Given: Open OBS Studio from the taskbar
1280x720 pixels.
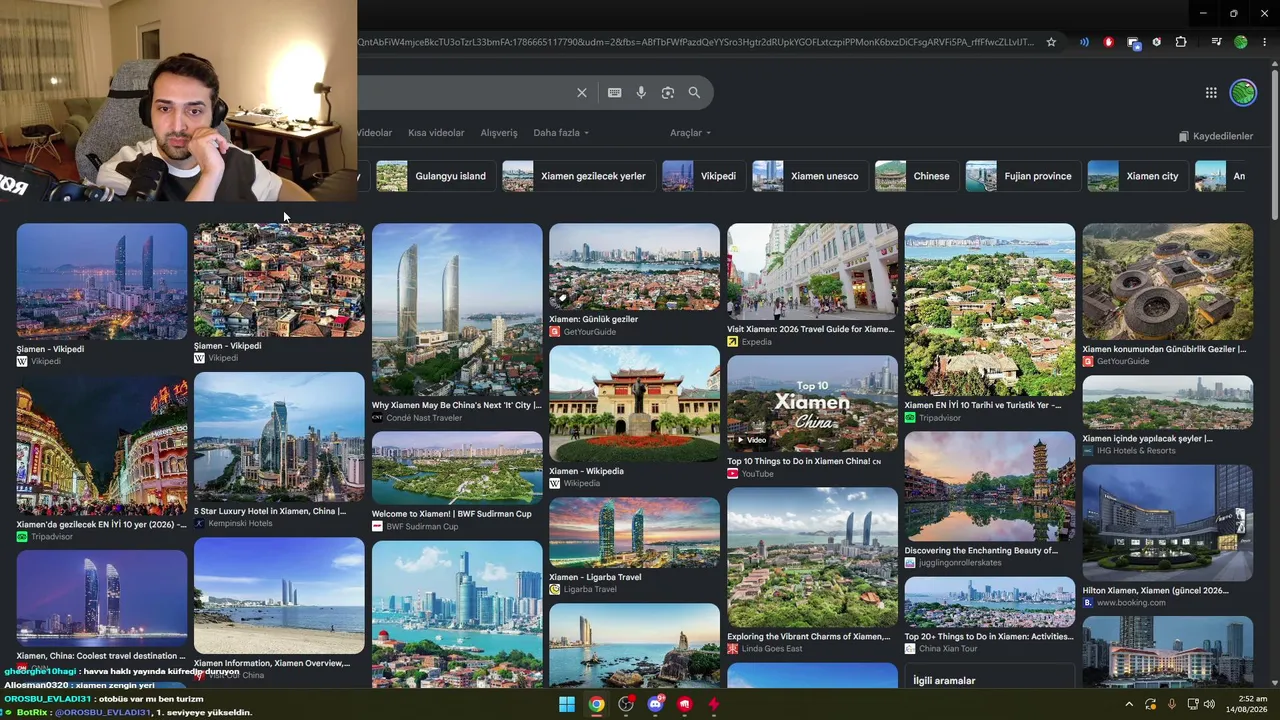Looking at the screenshot, I should [626, 704].
